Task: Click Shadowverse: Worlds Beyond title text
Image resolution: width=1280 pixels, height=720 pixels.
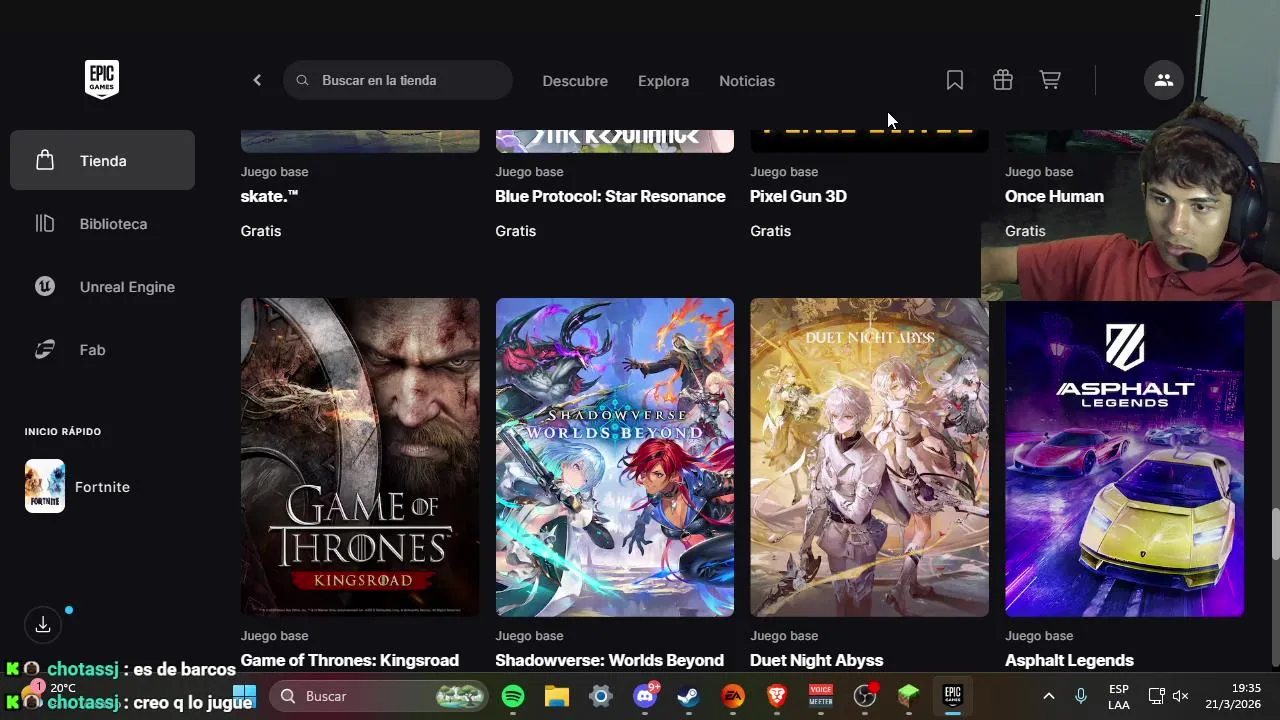Action: click(609, 660)
